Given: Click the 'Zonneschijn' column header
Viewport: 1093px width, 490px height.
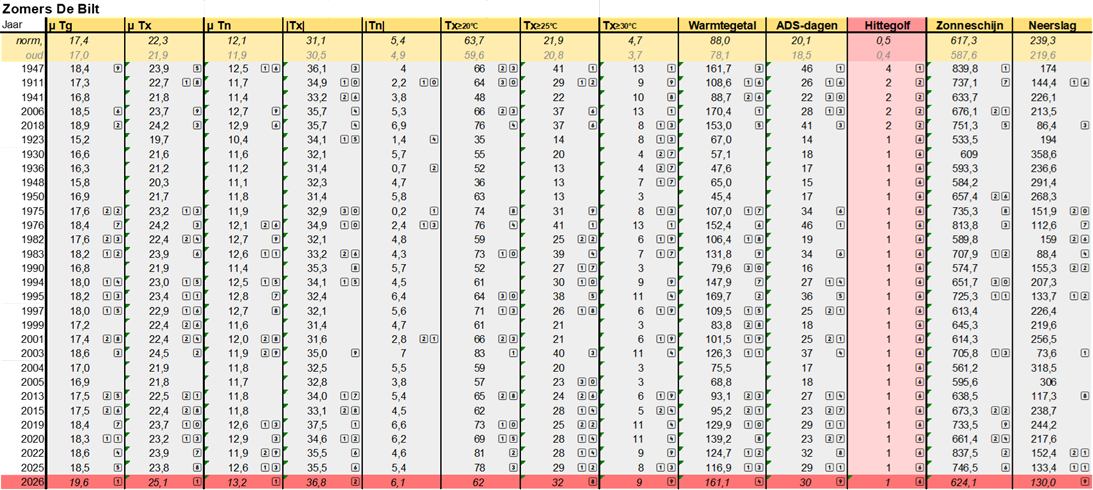Looking at the screenshot, I should pyautogui.click(x=970, y=25).
